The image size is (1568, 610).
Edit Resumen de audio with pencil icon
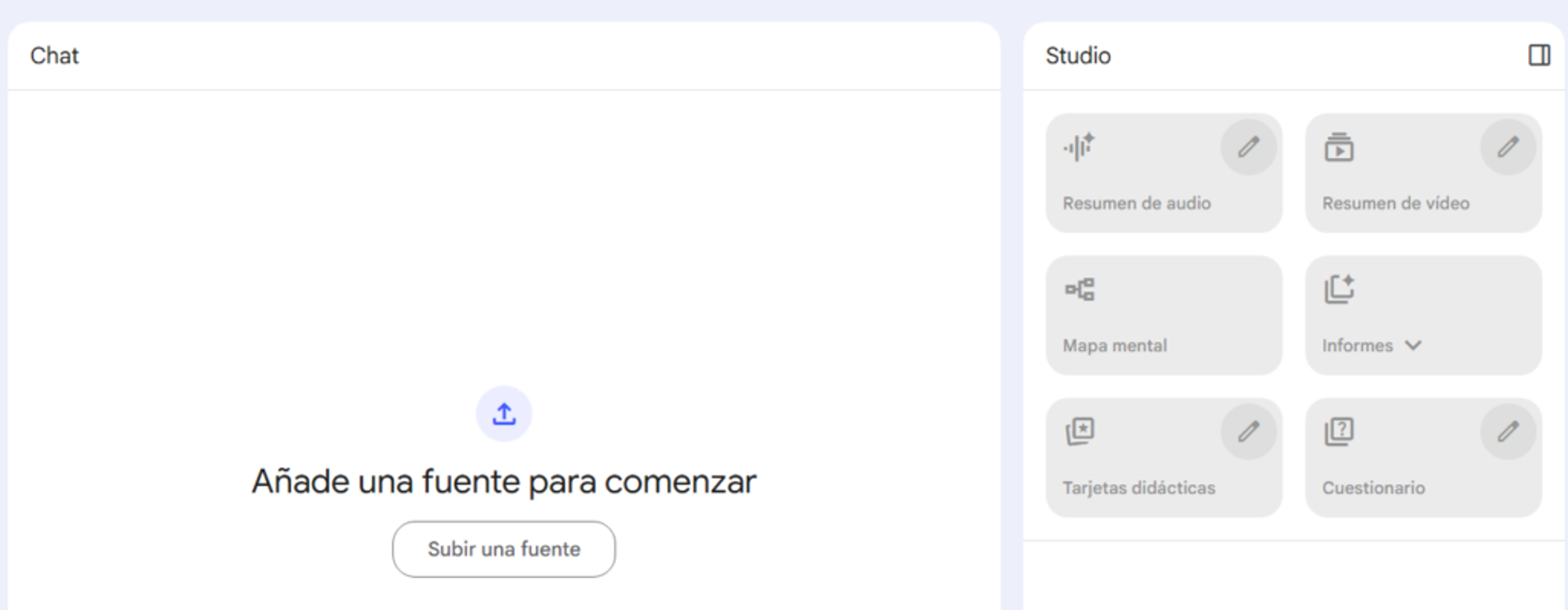1248,147
